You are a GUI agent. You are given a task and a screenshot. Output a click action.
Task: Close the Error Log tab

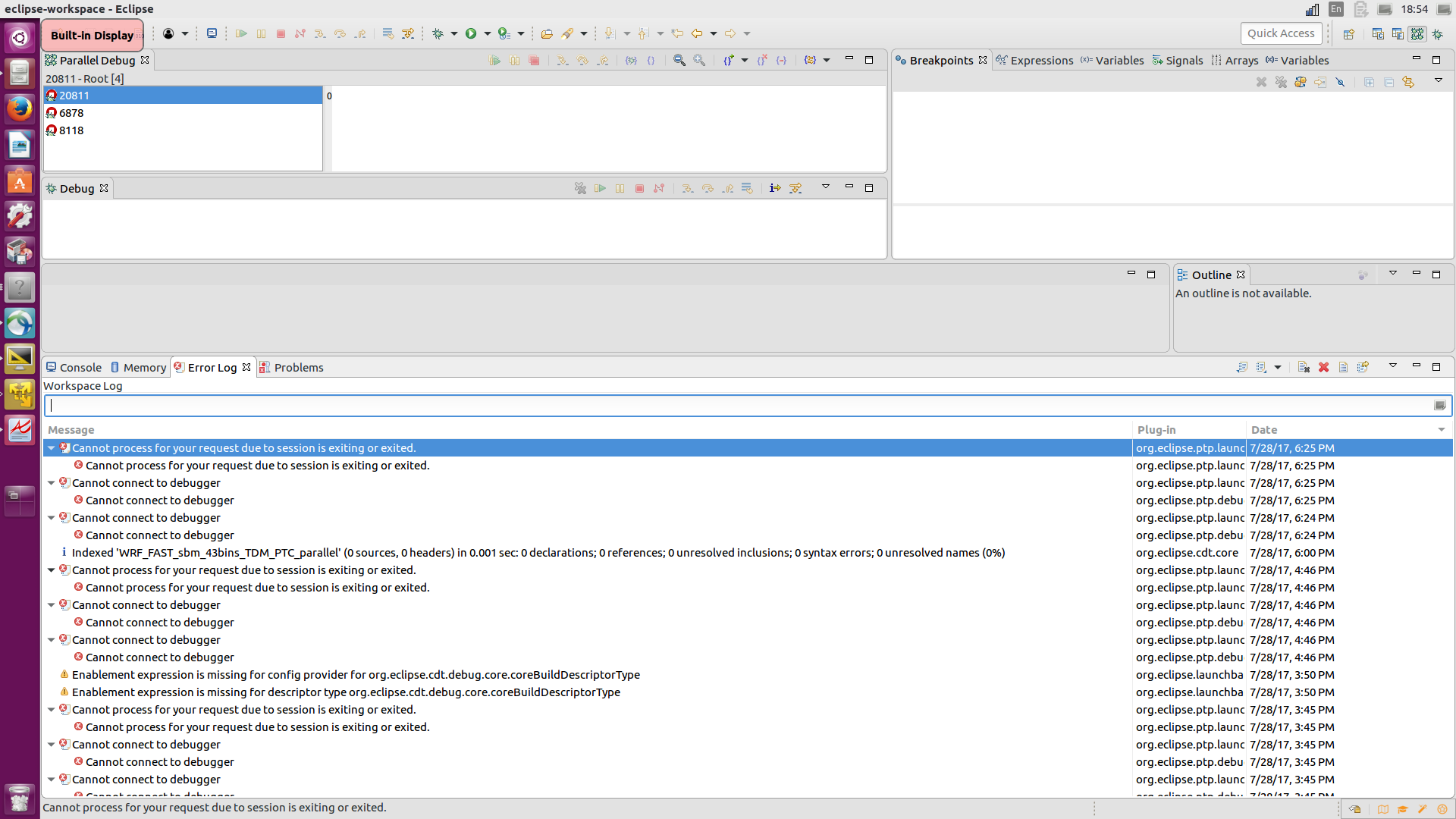tap(246, 367)
